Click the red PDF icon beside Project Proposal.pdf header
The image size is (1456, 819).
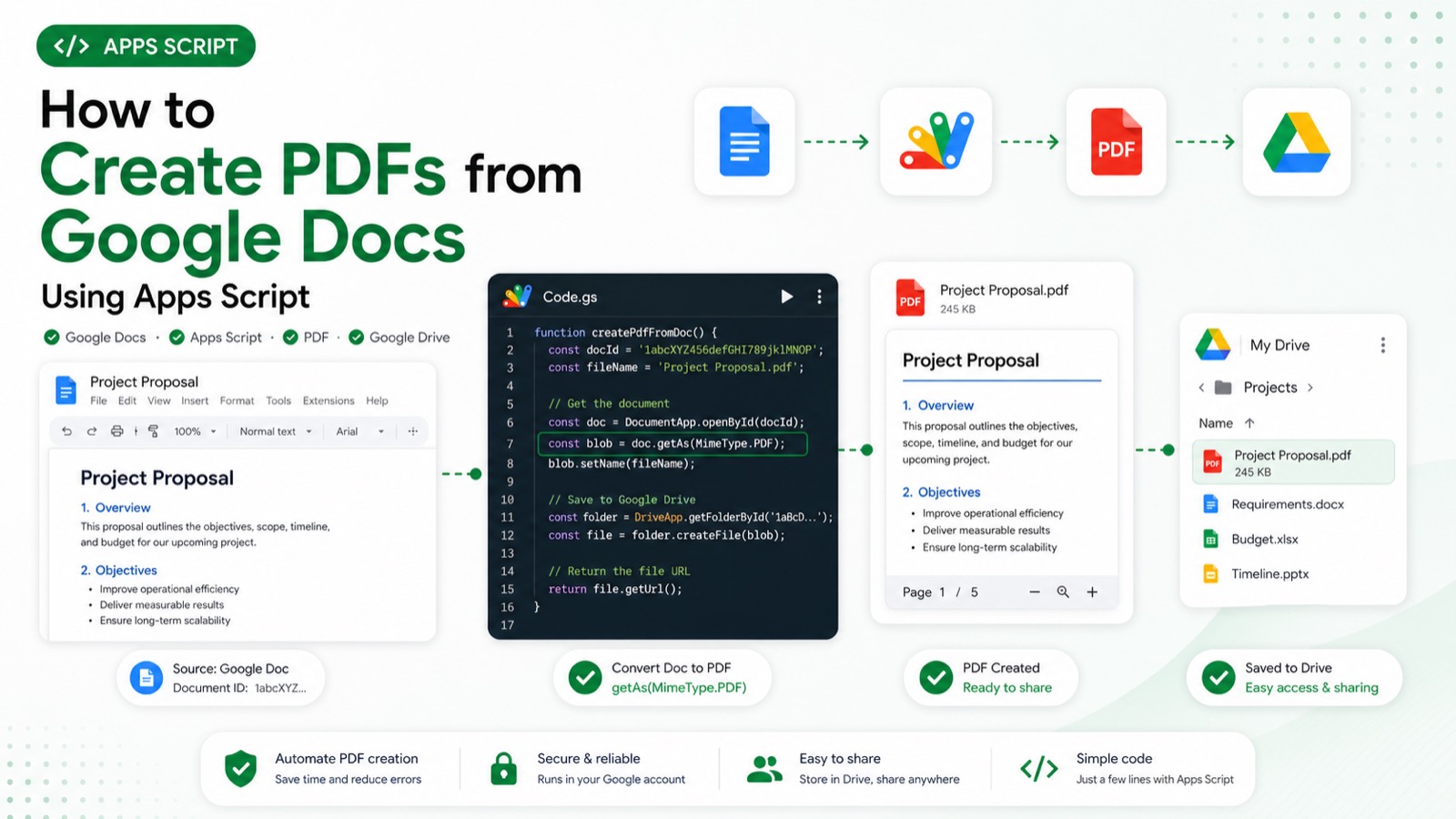pos(910,298)
